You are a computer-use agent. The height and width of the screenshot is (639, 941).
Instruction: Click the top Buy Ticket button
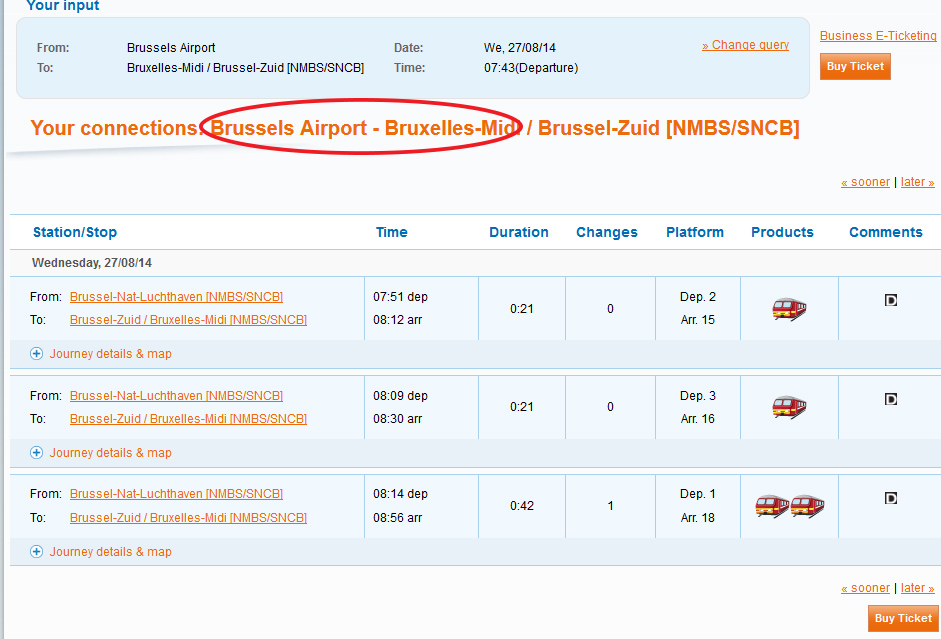tap(855, 67)
